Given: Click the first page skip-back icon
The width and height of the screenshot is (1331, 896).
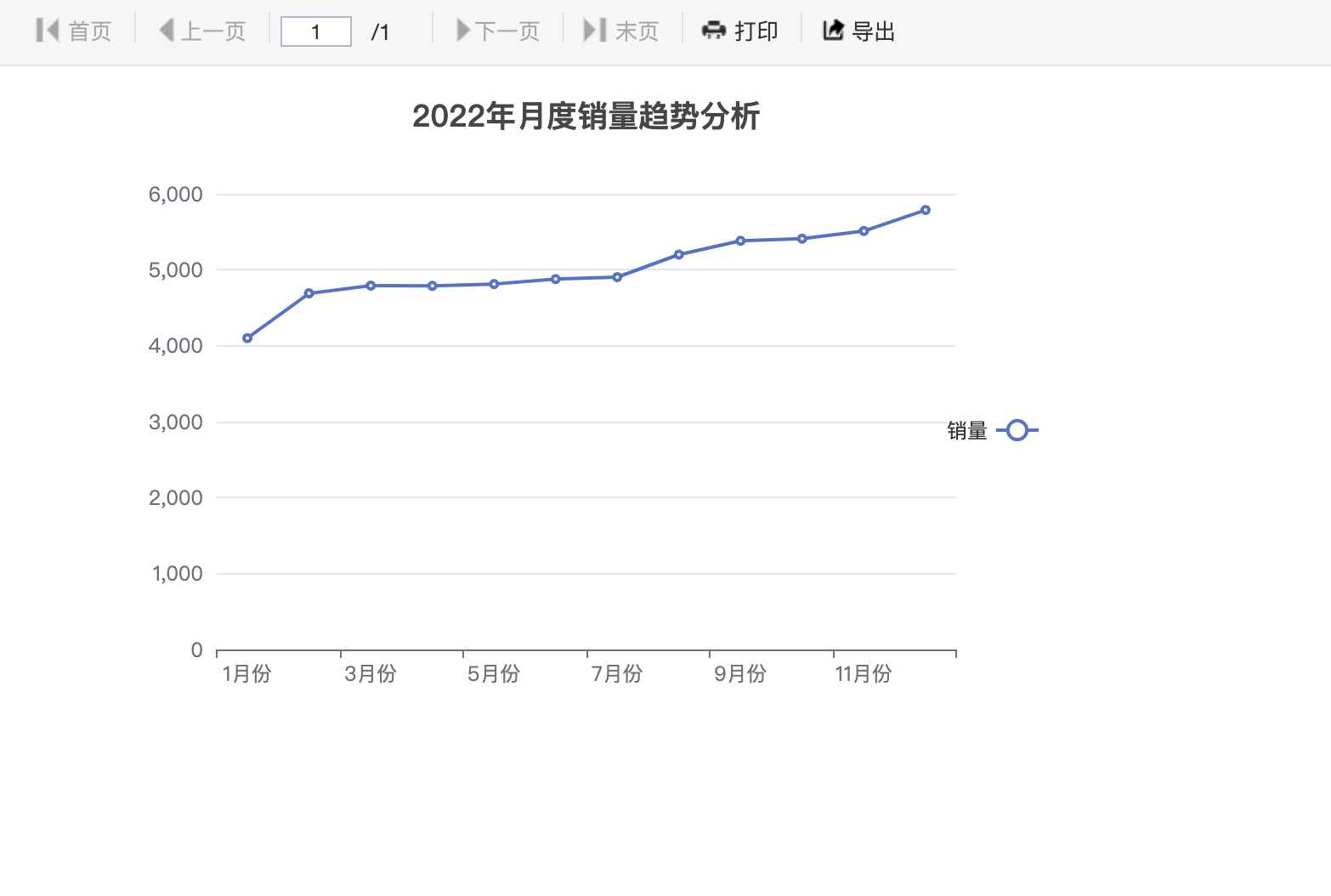Looking at the screenshot, I should coord(48,31).
